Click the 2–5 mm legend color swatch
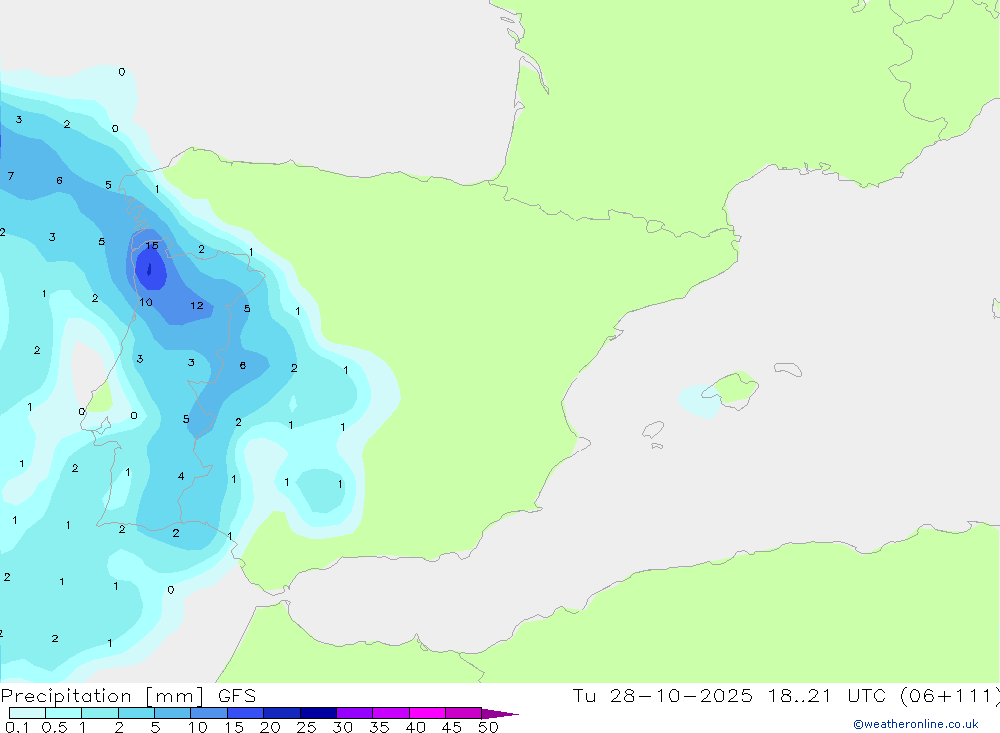1000x733 pixels. [x=136, y=713]
